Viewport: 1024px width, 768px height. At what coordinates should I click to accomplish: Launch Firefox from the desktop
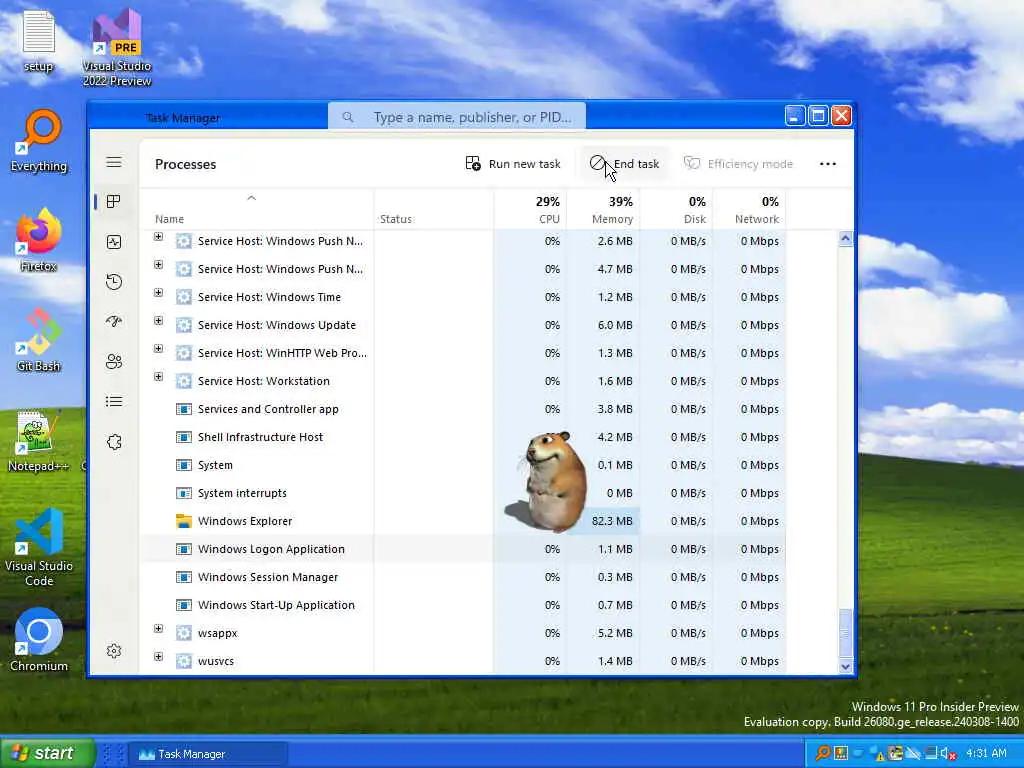pos(39,240)
